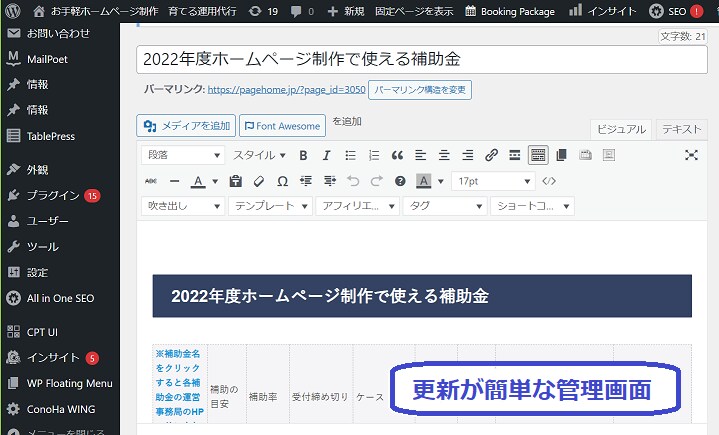The width and height of the screenshot is (719, 435).
Task: Apply text color with the A button
Action: click(198, 181)
